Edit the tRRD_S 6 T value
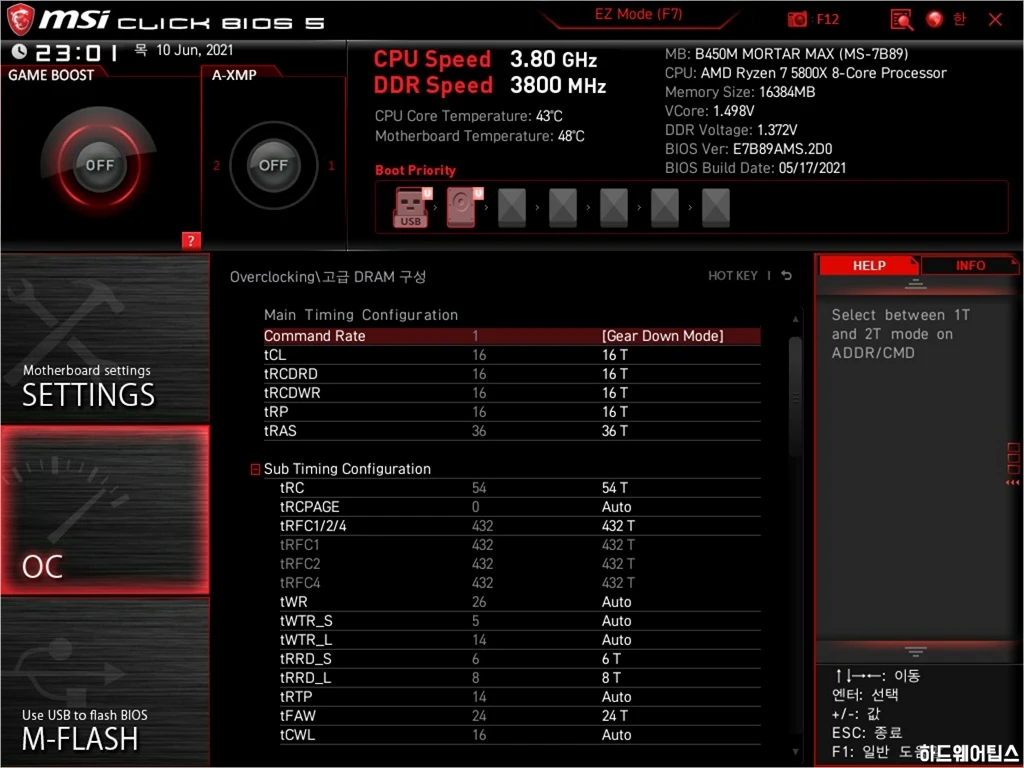Viewport: 1024px width, 768px height. tap(611, 658)
